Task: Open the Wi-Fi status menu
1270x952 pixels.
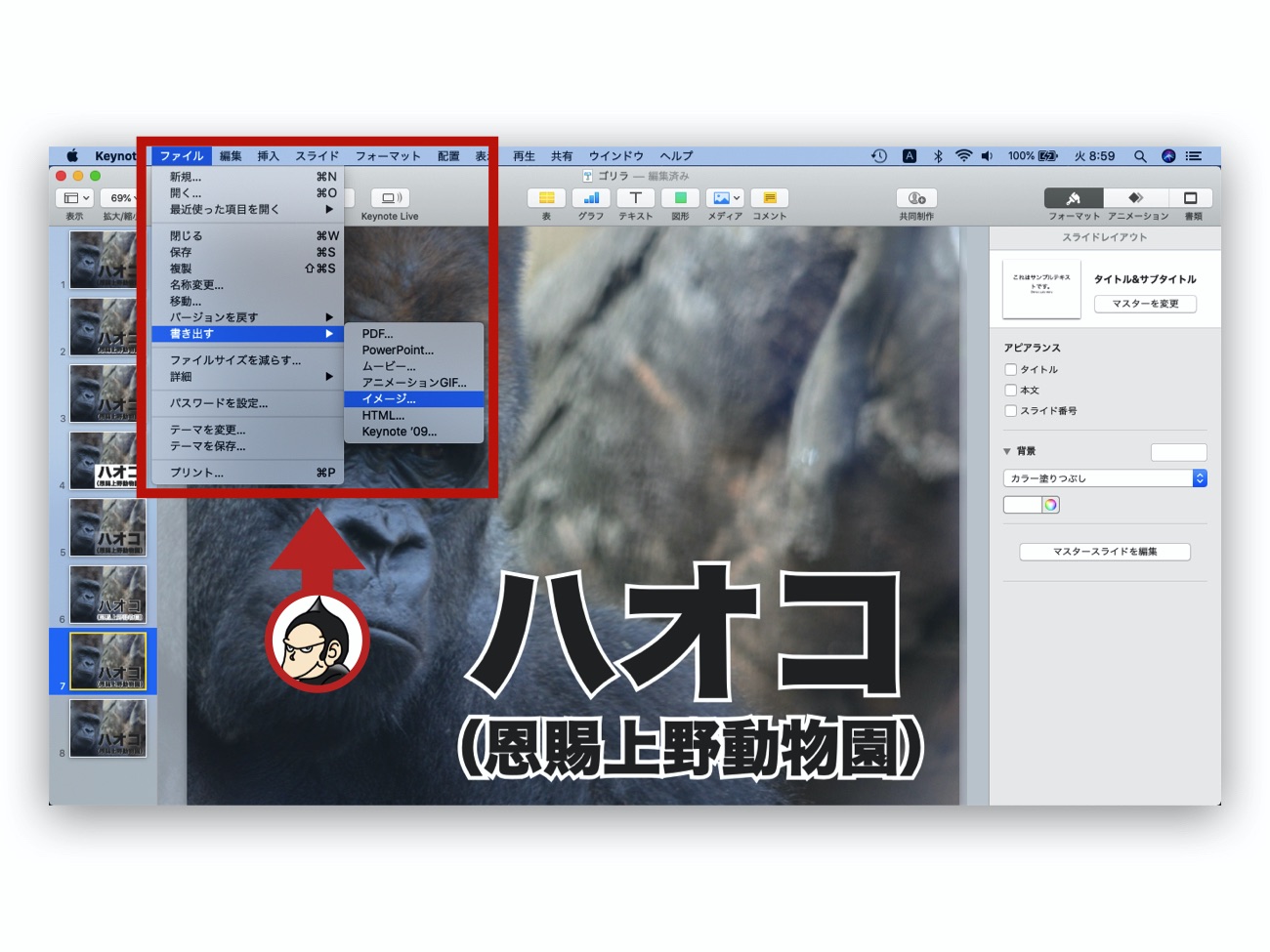Action: point(963,156)
